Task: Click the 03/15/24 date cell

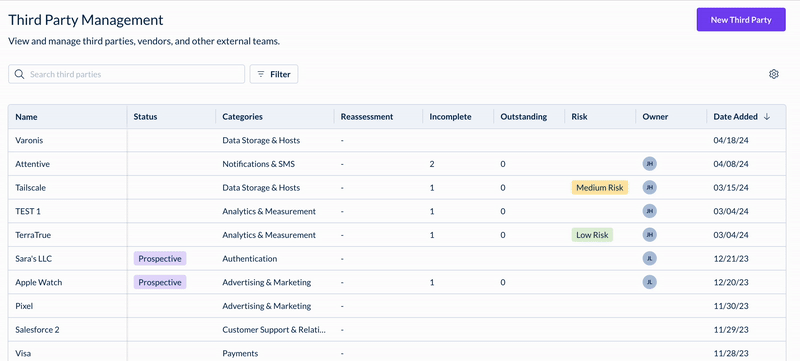Action: click(731, 188)
